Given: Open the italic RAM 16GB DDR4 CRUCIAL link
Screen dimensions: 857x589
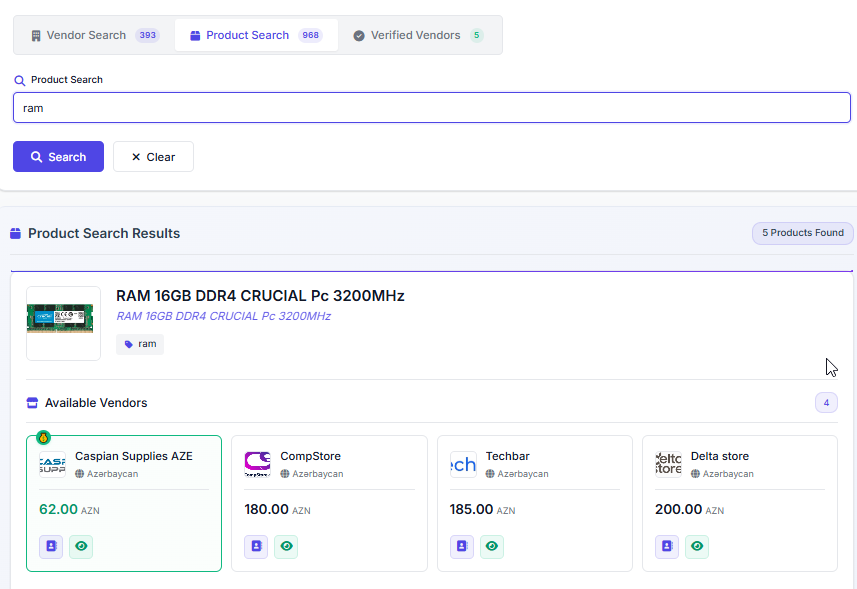Looking at the screenshot, I should tap(223, 316).
